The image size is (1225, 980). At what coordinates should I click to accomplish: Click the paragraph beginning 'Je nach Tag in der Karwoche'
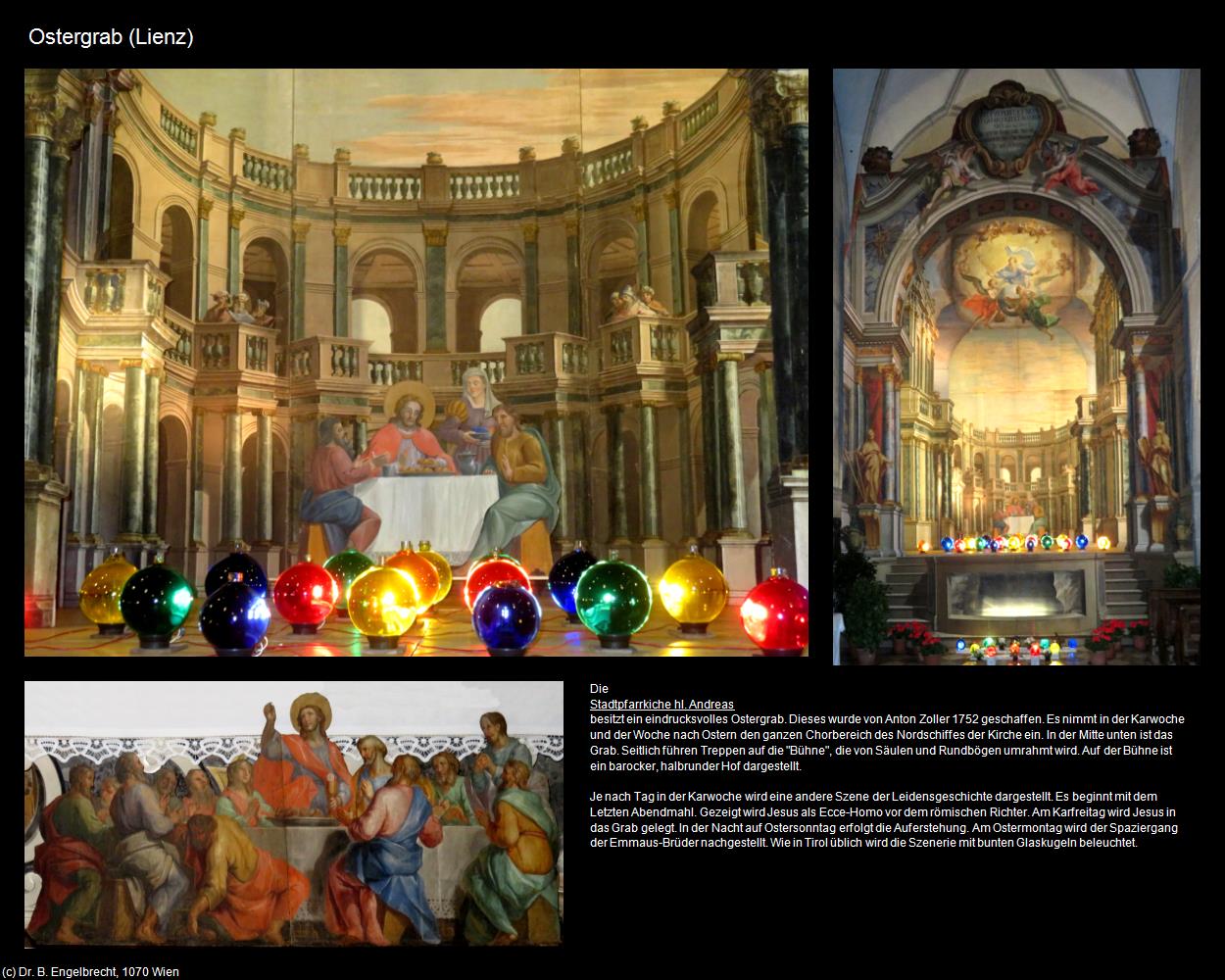click(x=883, y=819)
